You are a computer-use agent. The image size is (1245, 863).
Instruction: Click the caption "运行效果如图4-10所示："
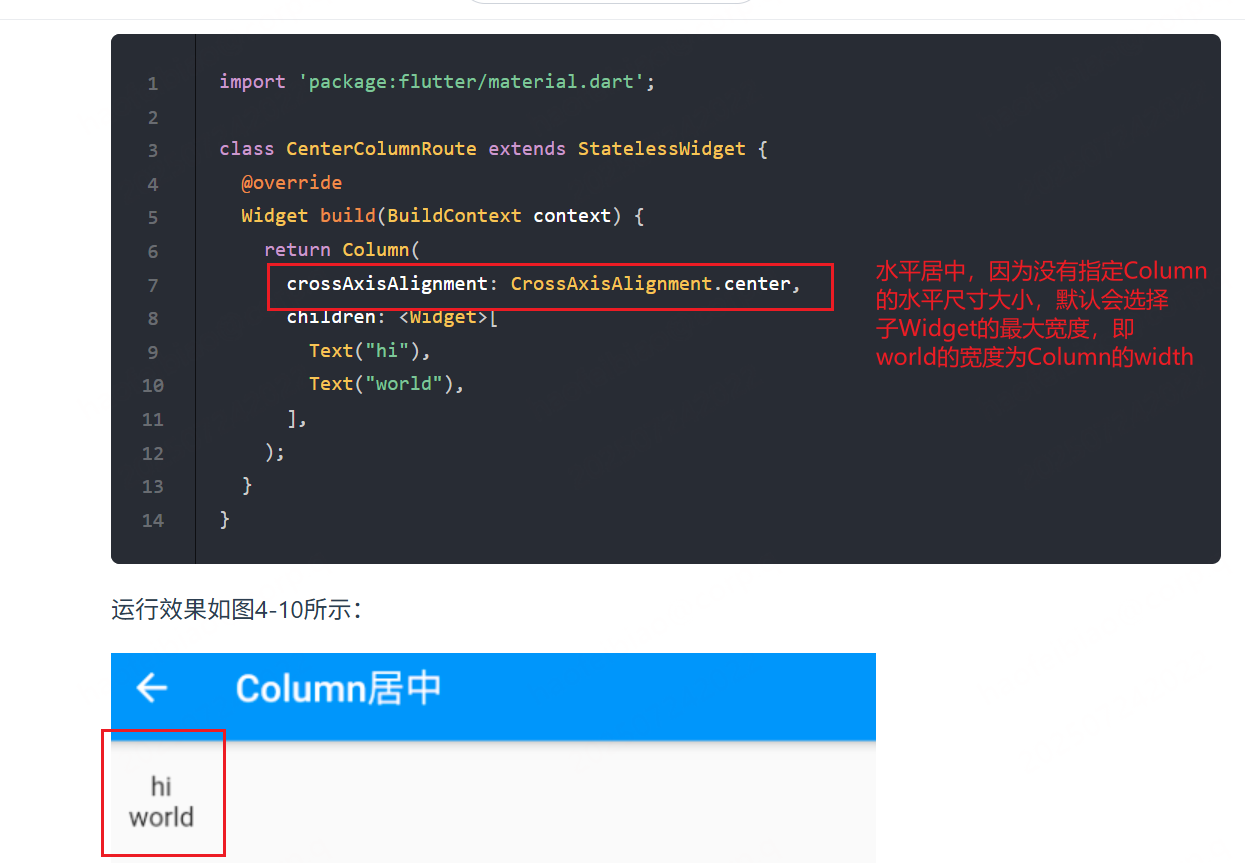pyautogui.click(x=237, y=610)
